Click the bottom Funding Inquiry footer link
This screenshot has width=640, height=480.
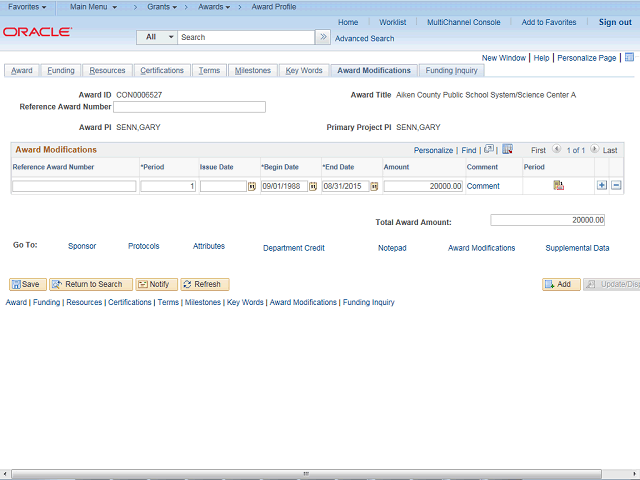(369, 302)
